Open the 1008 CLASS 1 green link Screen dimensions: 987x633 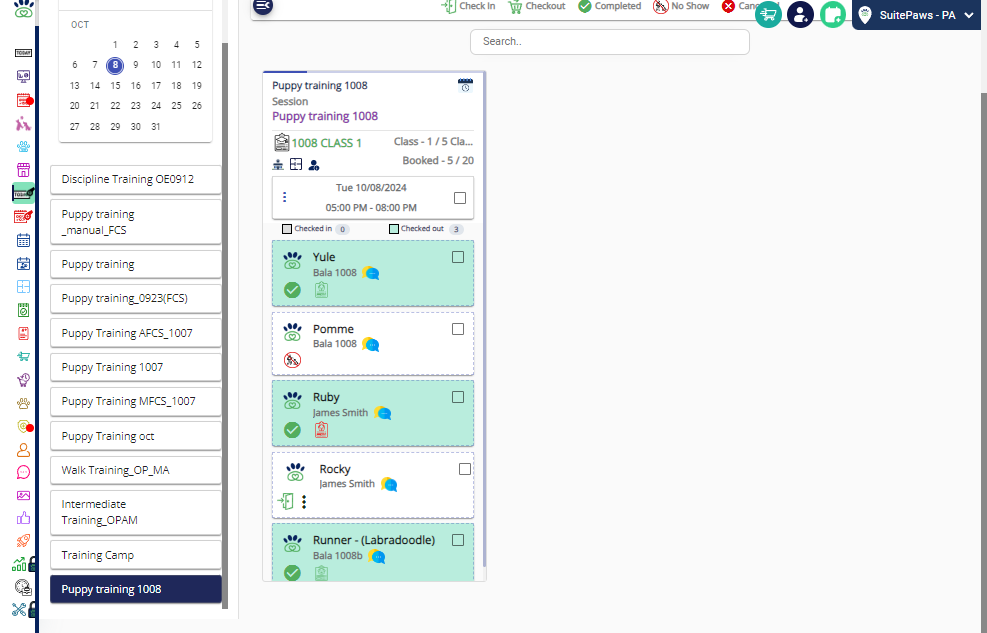[x=326, y=143]
